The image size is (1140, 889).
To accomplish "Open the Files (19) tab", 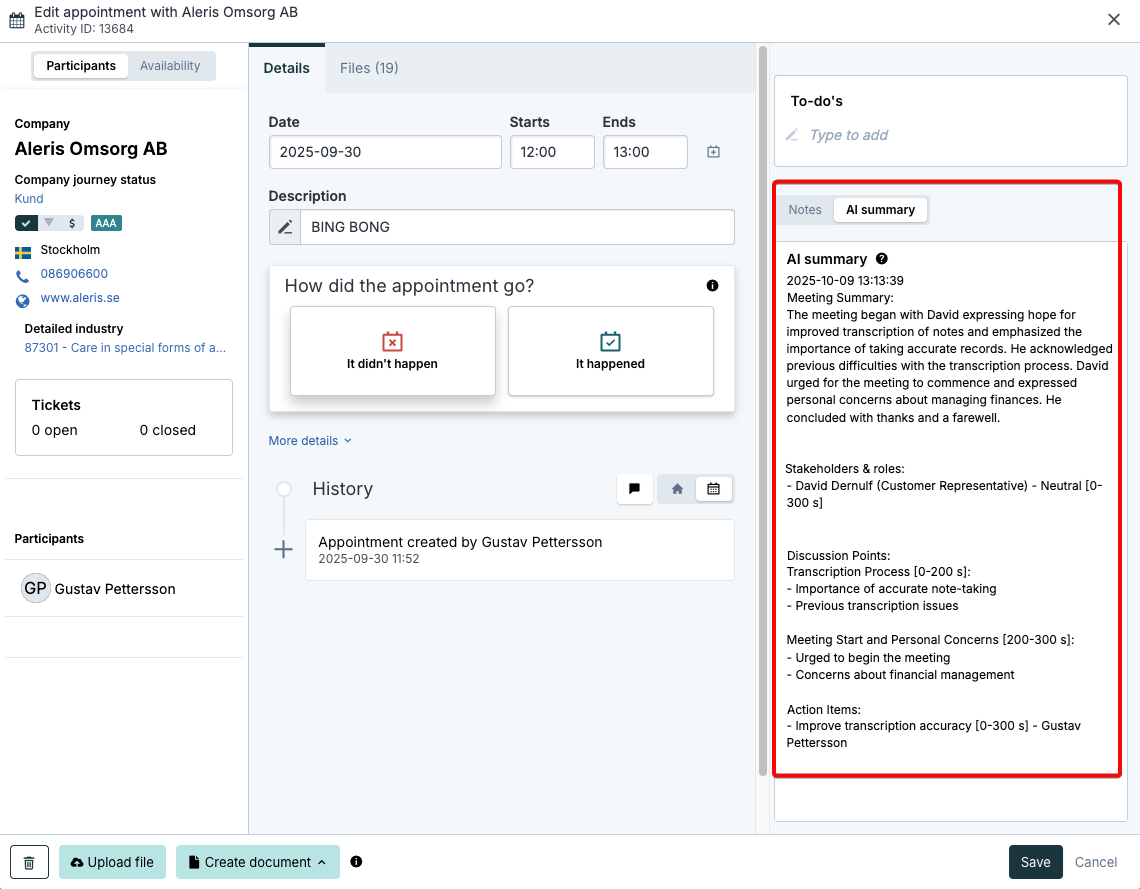I will pyautogui.click(x=369, y=68).
